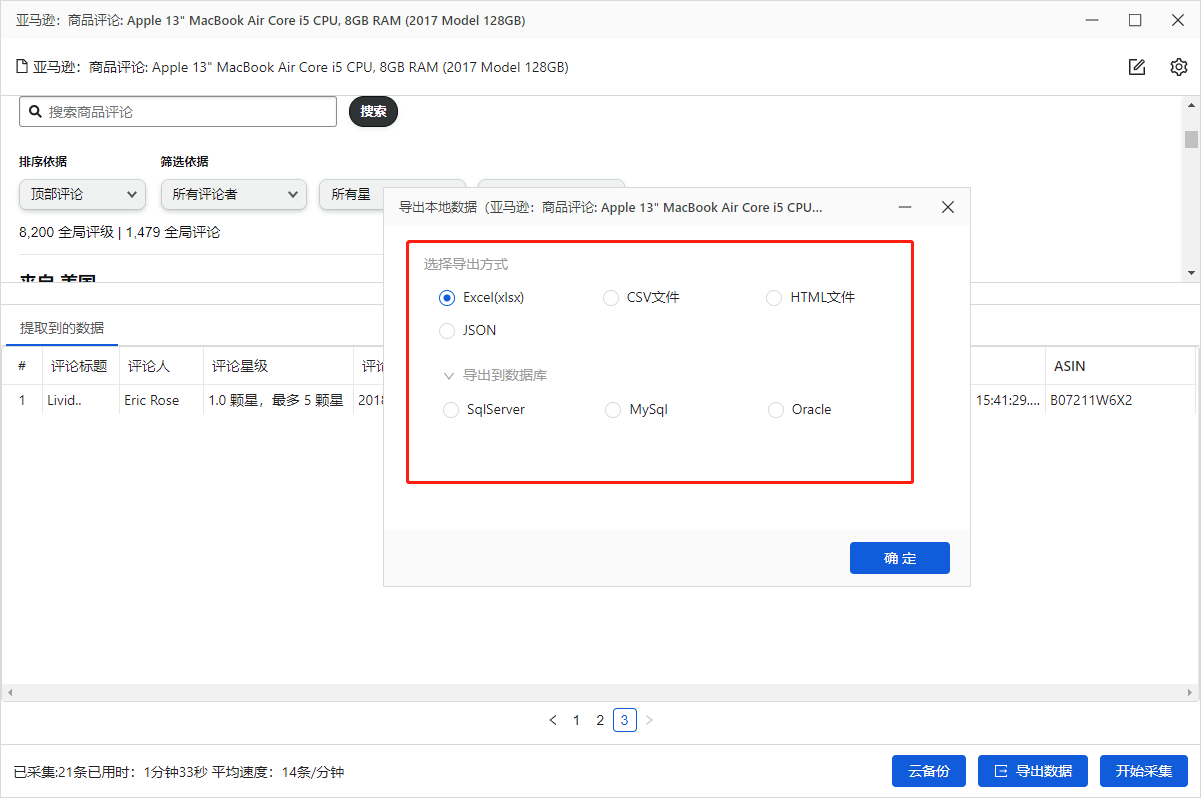Image resolution: width=1201 pixels, height=798 pixels.
Task: Click the 搜索 button
Action: pyautogui.click(x=373, y=111)
